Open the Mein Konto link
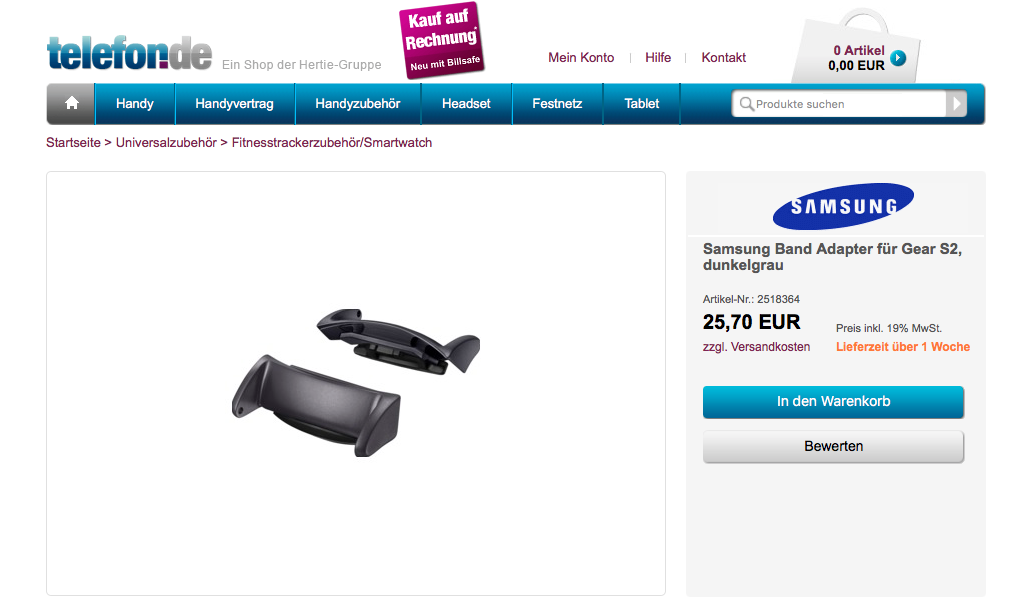Screen dimensions: 1032x603 (581, 57)
